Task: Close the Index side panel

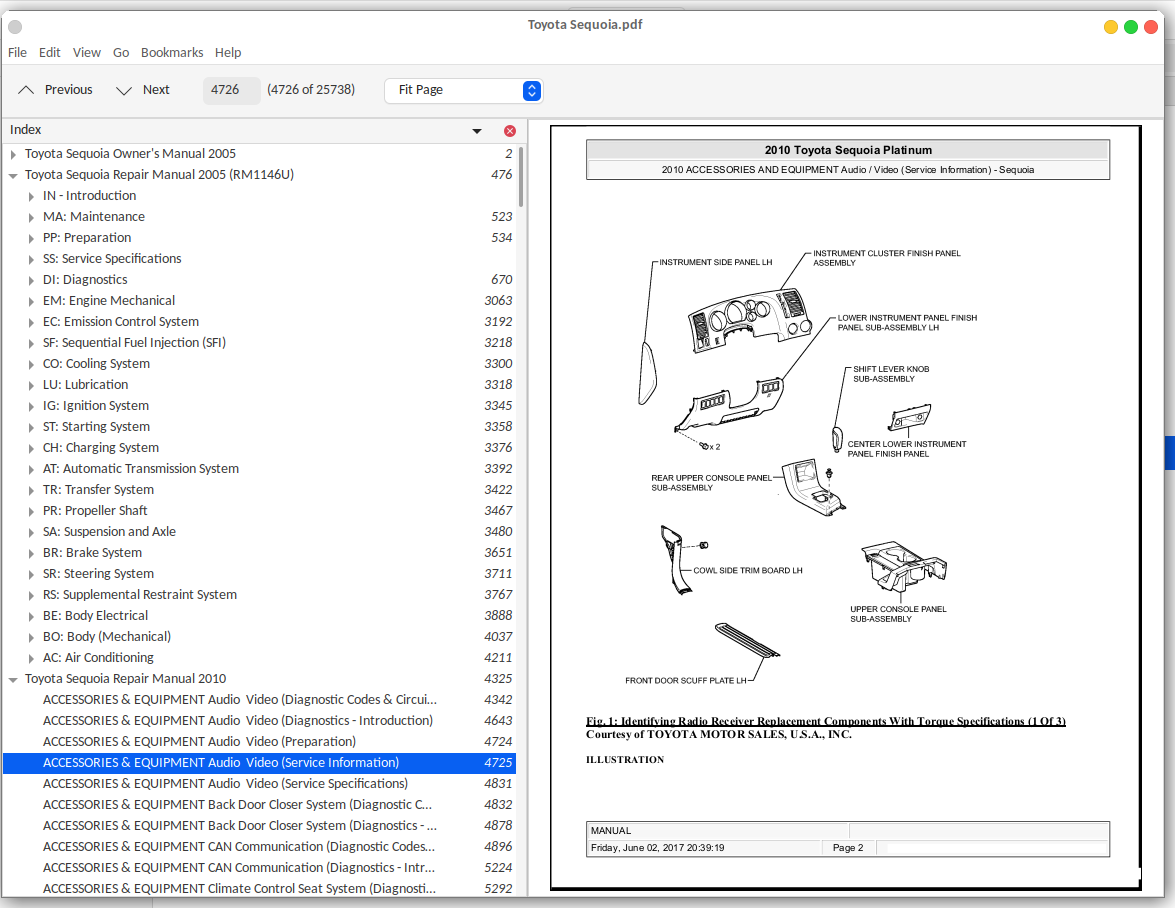Action: point(510,131)
